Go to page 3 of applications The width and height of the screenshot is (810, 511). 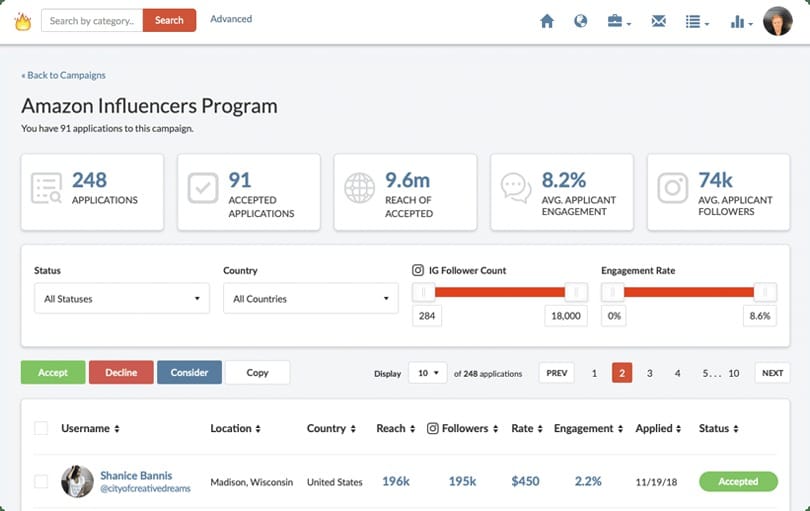click(649, 373)
